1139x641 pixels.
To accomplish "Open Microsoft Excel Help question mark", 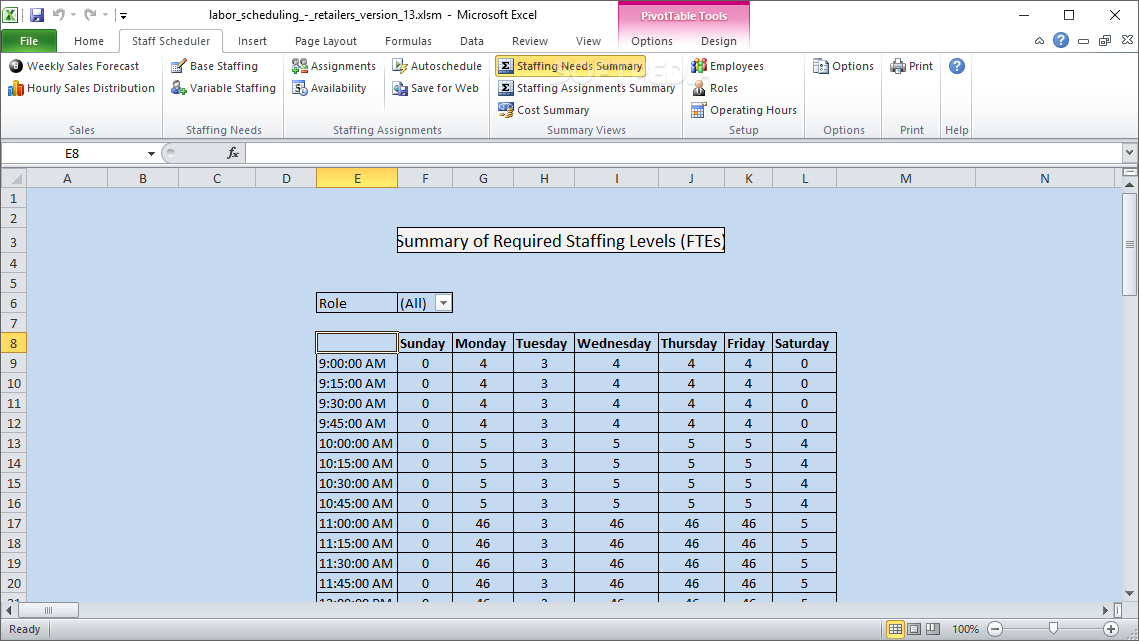I will 1061,41.
